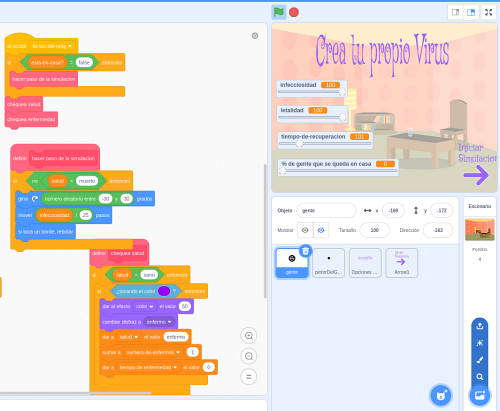Switch to large stage layout
The width and height of the screenshot is (500, 411).
tap(471, 12)
